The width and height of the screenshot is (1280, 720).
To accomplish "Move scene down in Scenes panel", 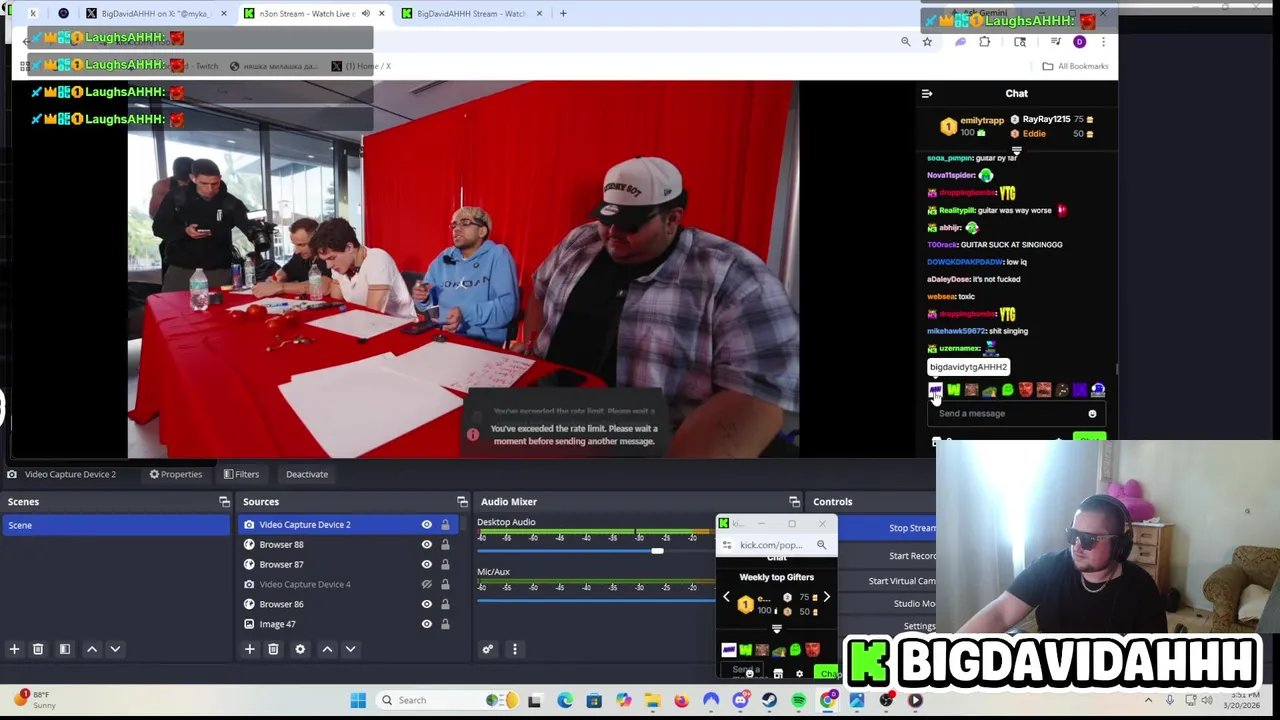I will tap(115, 649).
